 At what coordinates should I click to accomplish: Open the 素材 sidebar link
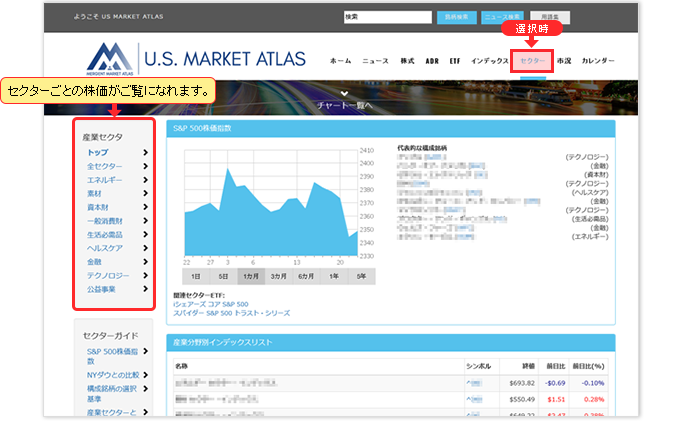click(x=94, y=193)
